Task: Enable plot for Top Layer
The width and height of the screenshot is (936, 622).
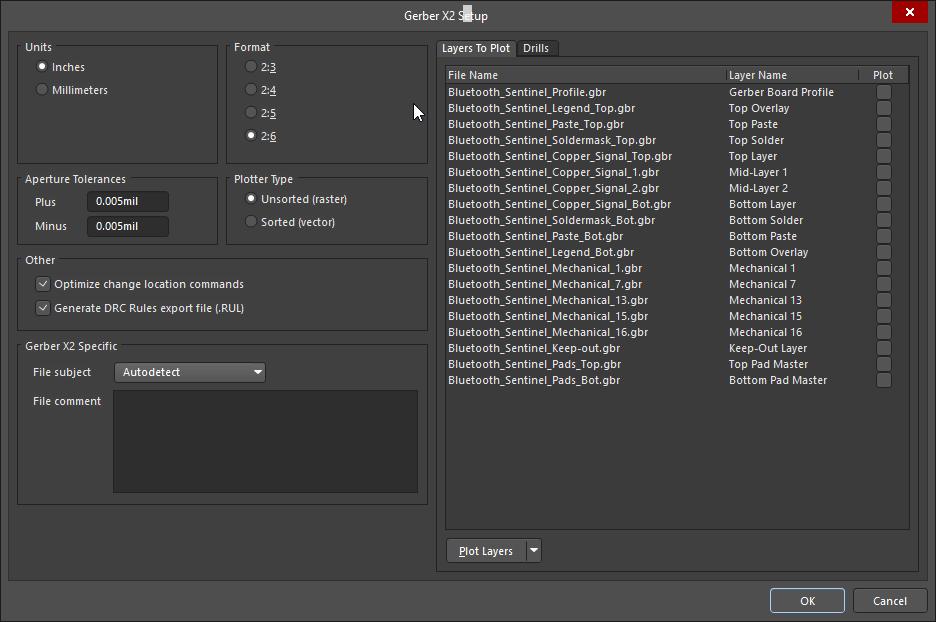Action: tap(883, 156)
